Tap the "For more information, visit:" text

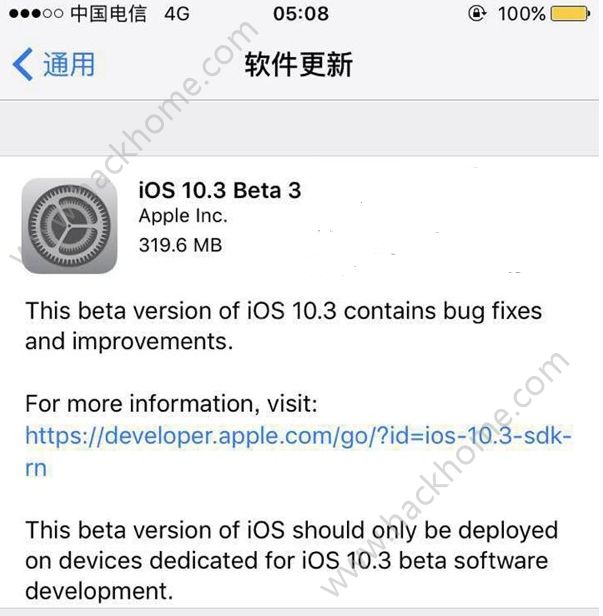[x=171, y=404]
